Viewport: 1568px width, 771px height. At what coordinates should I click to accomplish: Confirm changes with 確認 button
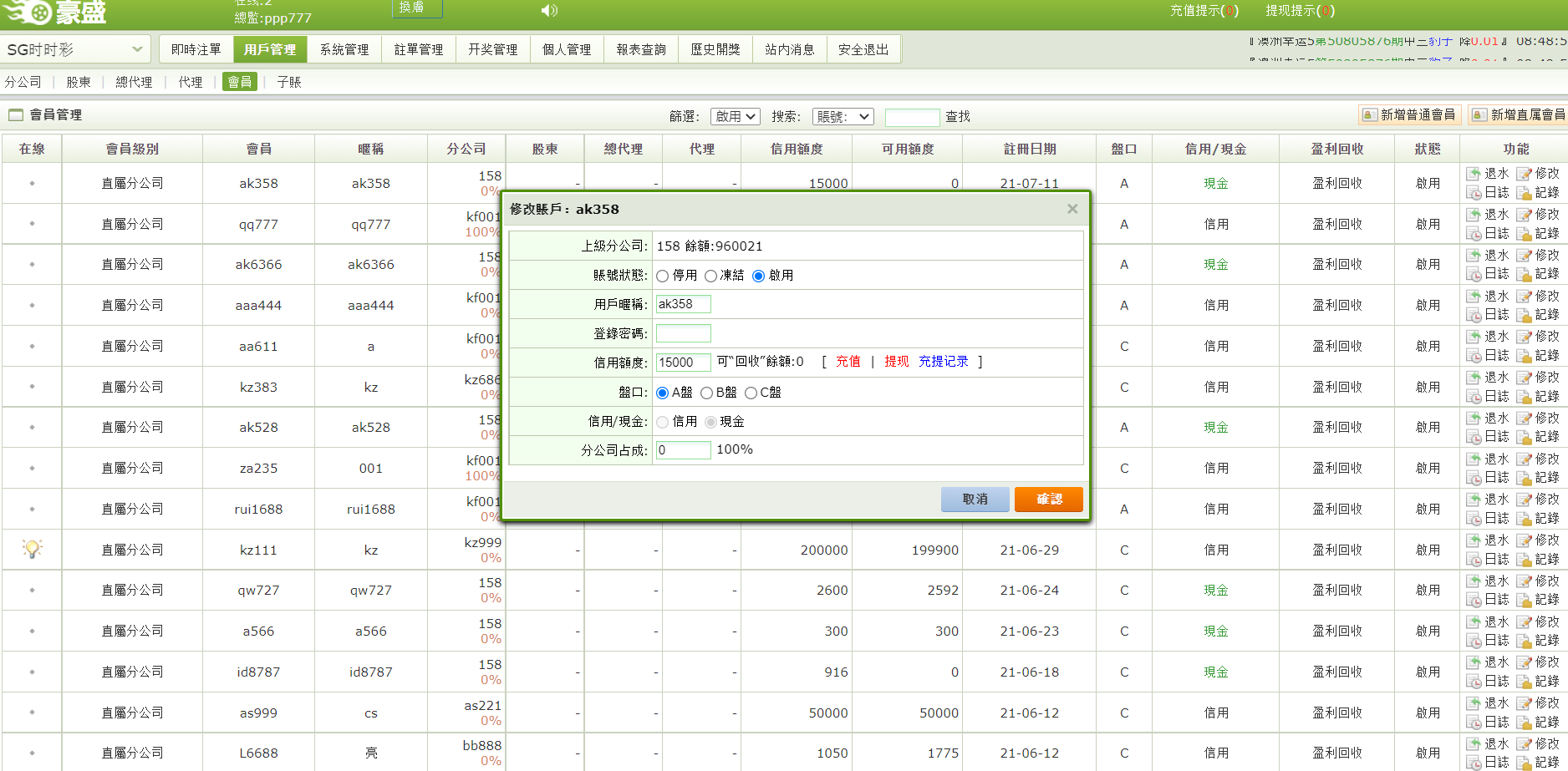click(x=1048, y=499)
